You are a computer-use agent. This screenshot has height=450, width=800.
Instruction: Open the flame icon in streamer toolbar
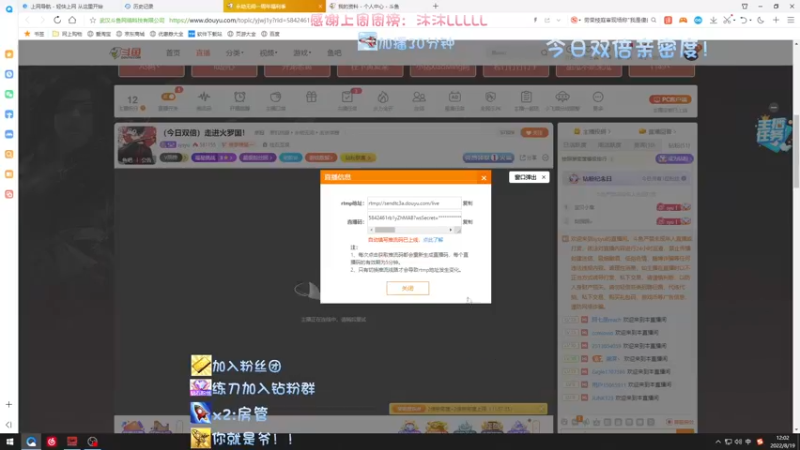click(383, 97)
